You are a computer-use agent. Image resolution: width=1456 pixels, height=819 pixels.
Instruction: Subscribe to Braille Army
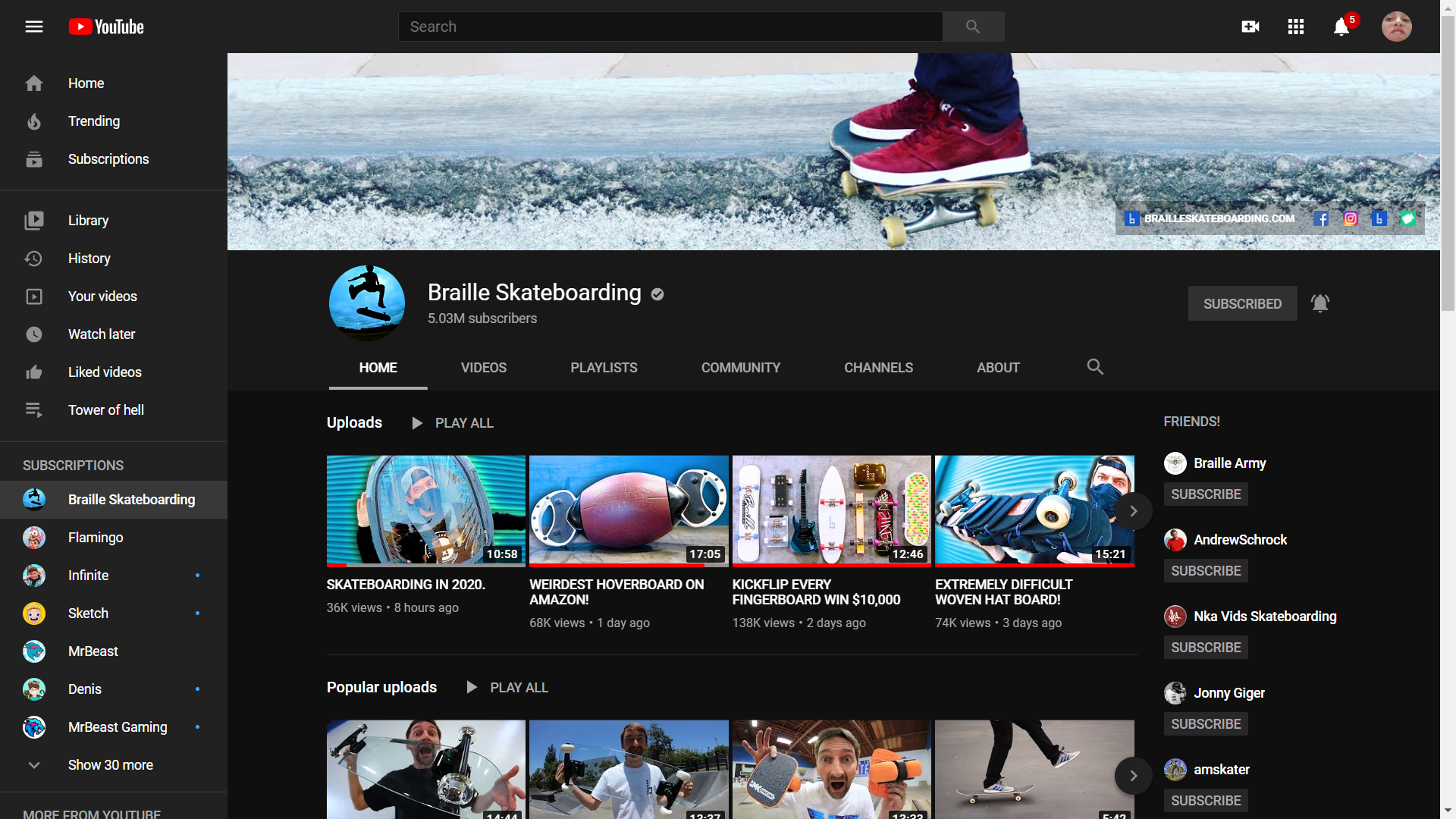[1206, 494]
